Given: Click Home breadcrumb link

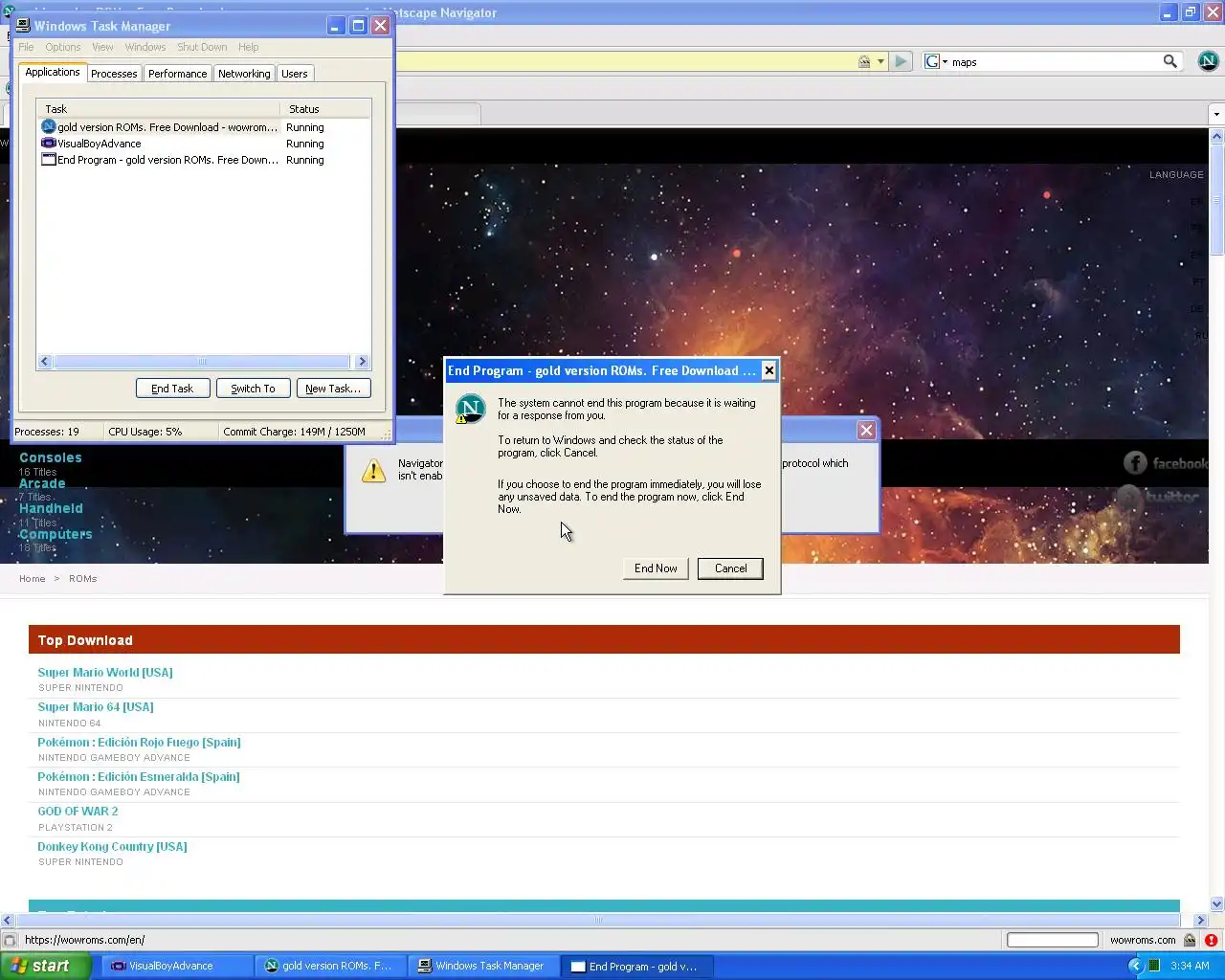Looking at the screenshot, I should click(x=33, y=579).
